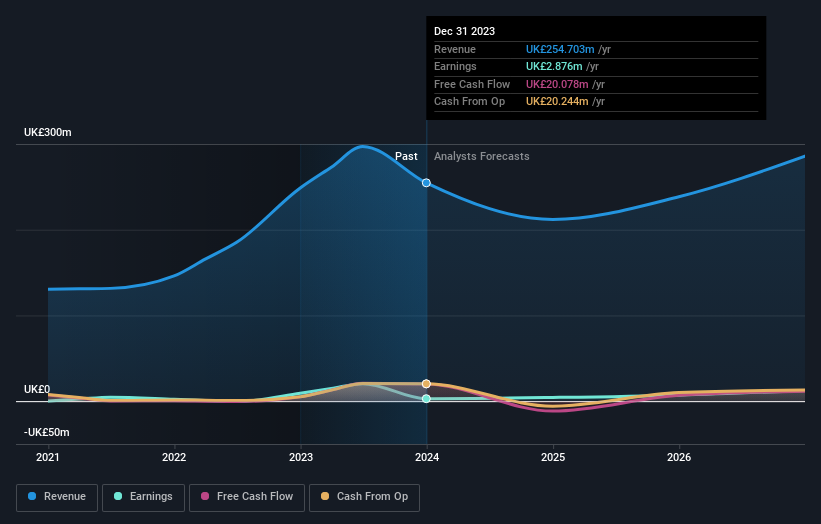Click the Earnings row label in the tooltip
821x524 pixels.
coord(455,66)
